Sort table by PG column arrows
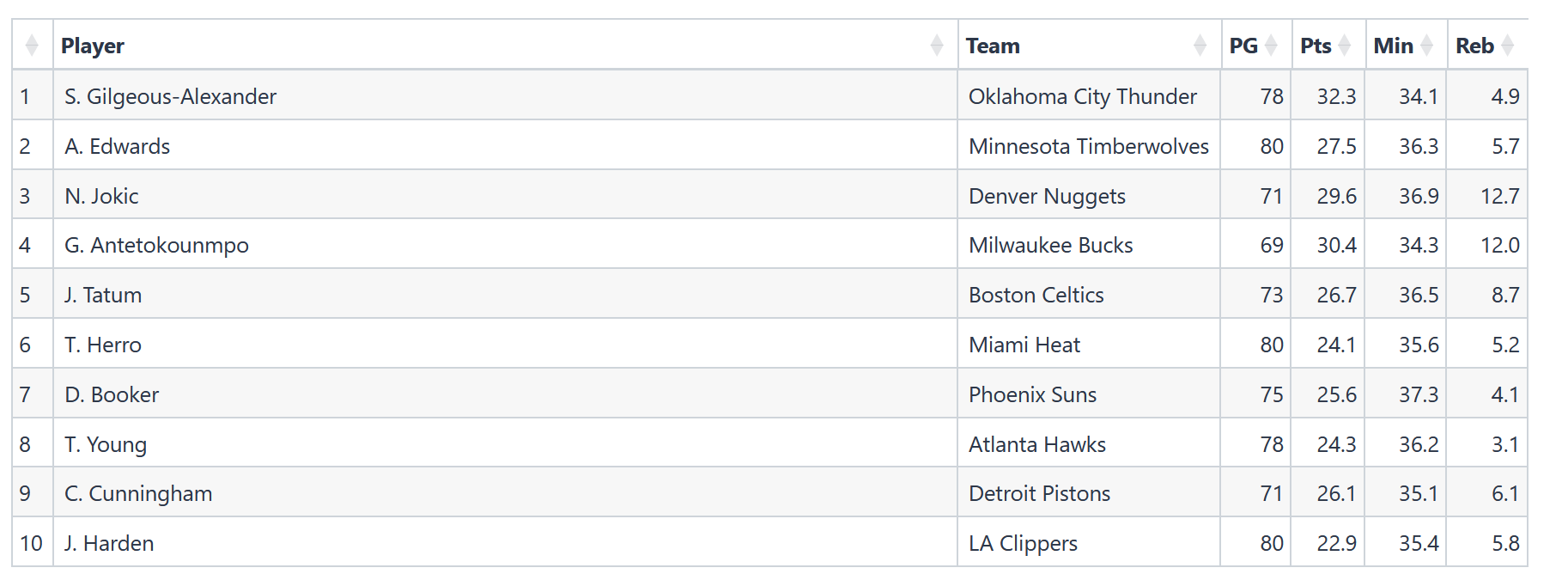 click(x=1271, y=46)
